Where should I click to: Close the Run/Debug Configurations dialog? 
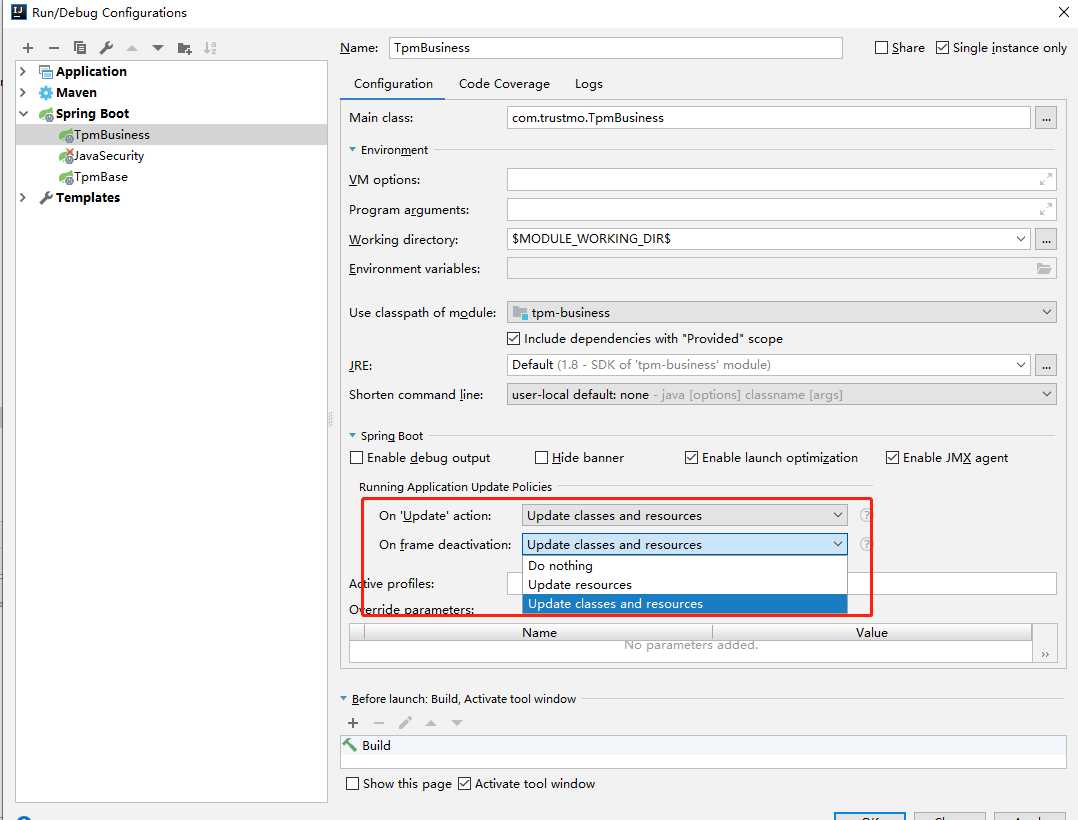[x=1063, y=12]
